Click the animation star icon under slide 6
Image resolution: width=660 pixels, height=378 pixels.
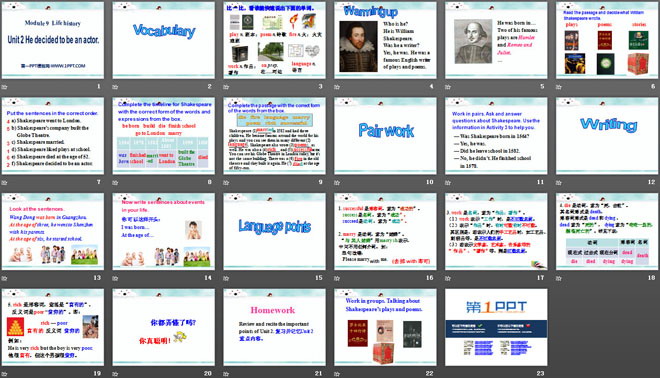pyautogui.click(x=559, y=87)
